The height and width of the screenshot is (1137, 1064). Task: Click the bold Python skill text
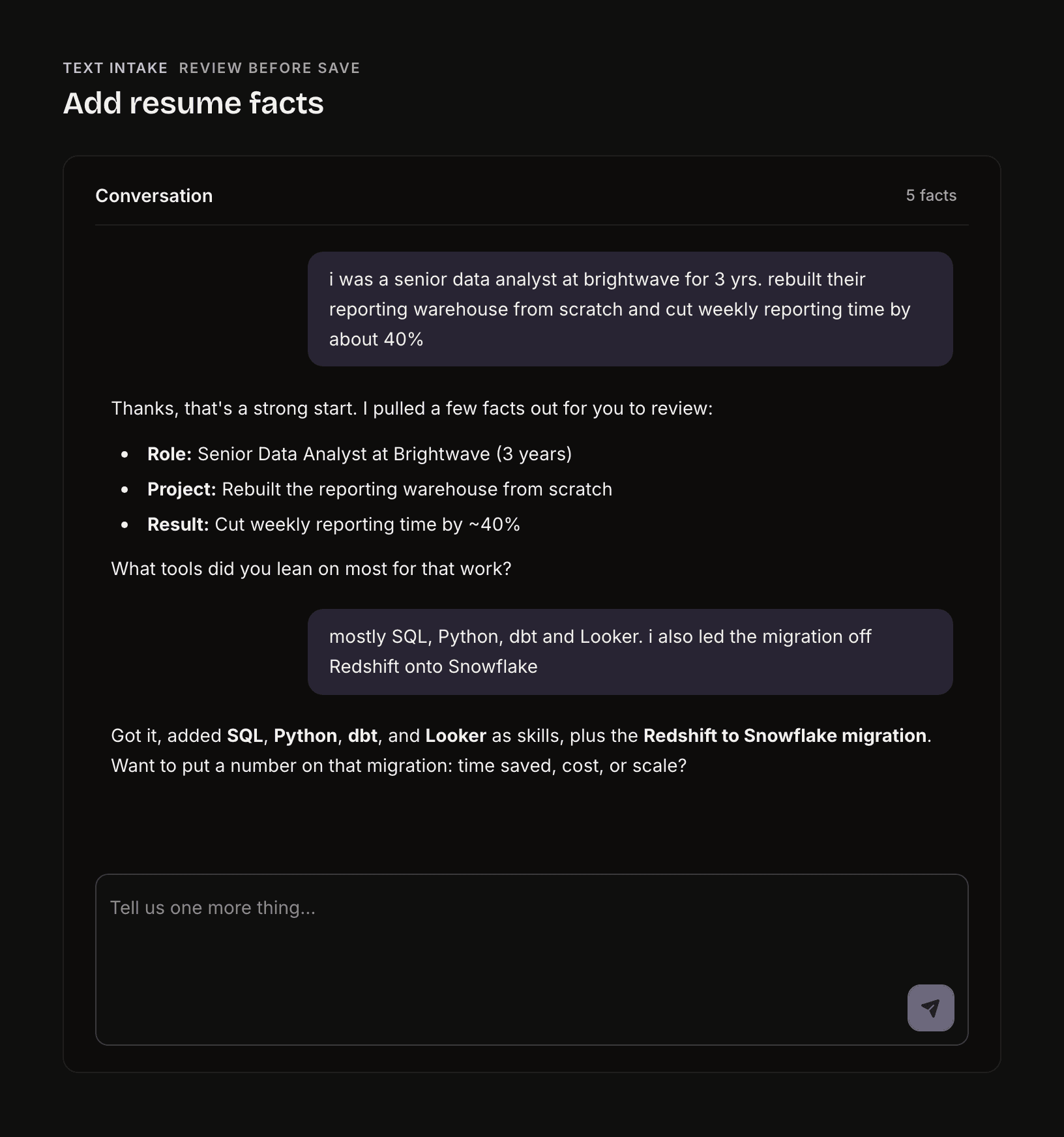(x=305, y=735)
